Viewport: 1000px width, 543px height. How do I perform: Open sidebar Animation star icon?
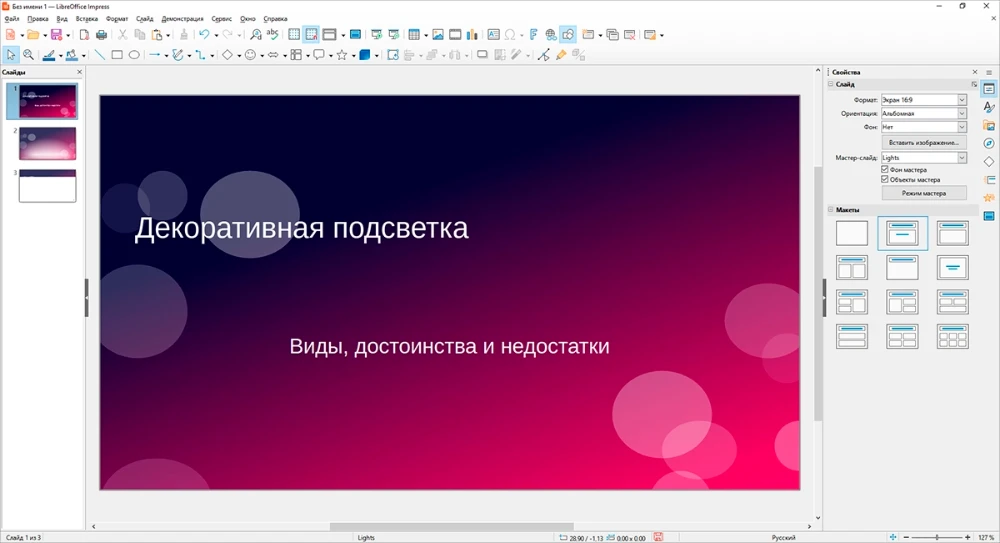click(x=989, y=198)
